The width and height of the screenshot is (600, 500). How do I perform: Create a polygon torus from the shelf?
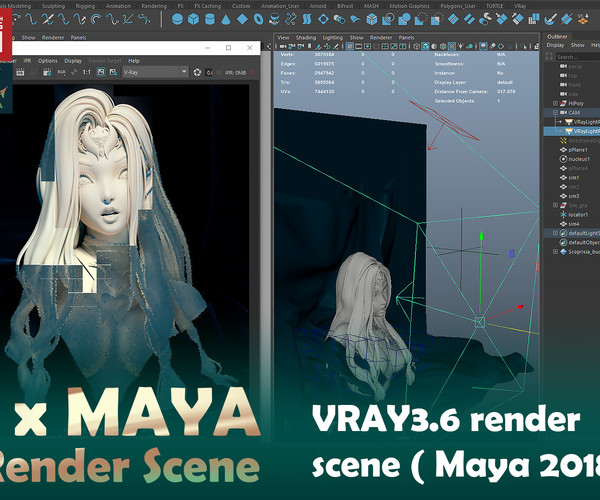[259, 19]
